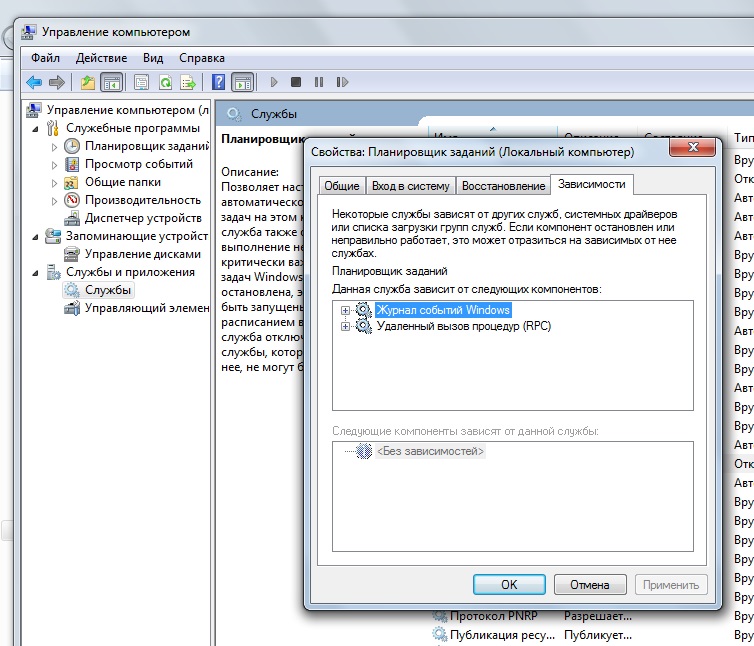Click the Pause service icon
Image resolution: width=754 pixels, height=646 pixels.
pos(319,82)
